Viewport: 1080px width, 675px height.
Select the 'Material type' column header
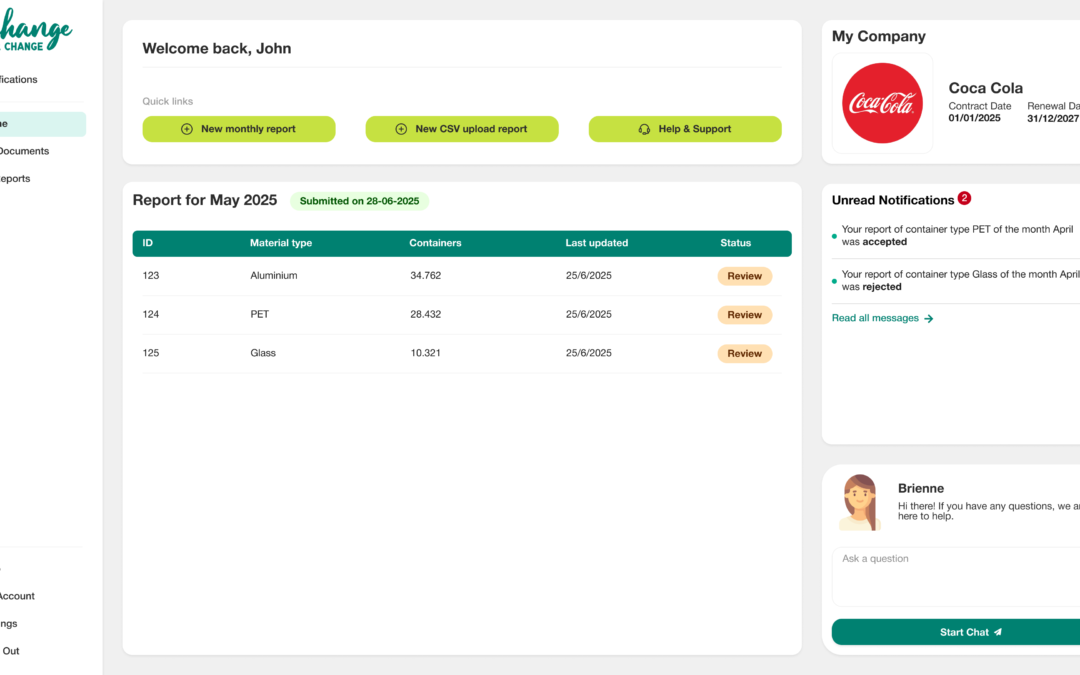pyautogui.click(x=281, y=243)
